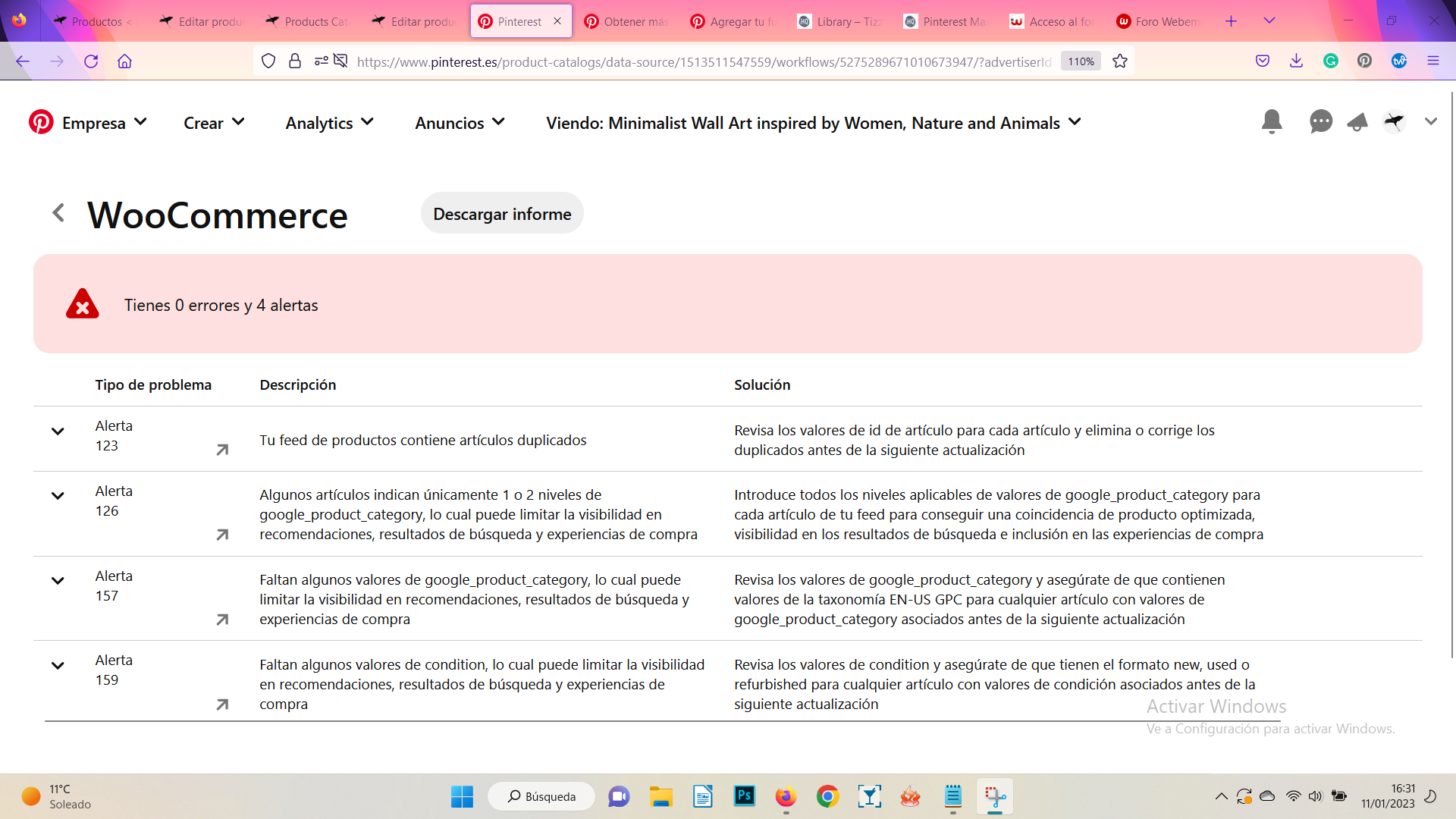The width and height of the screenshot is (1456, 819).
Task: Open Pinterest extension icon in toolbar
Action: pos(1364,61)
